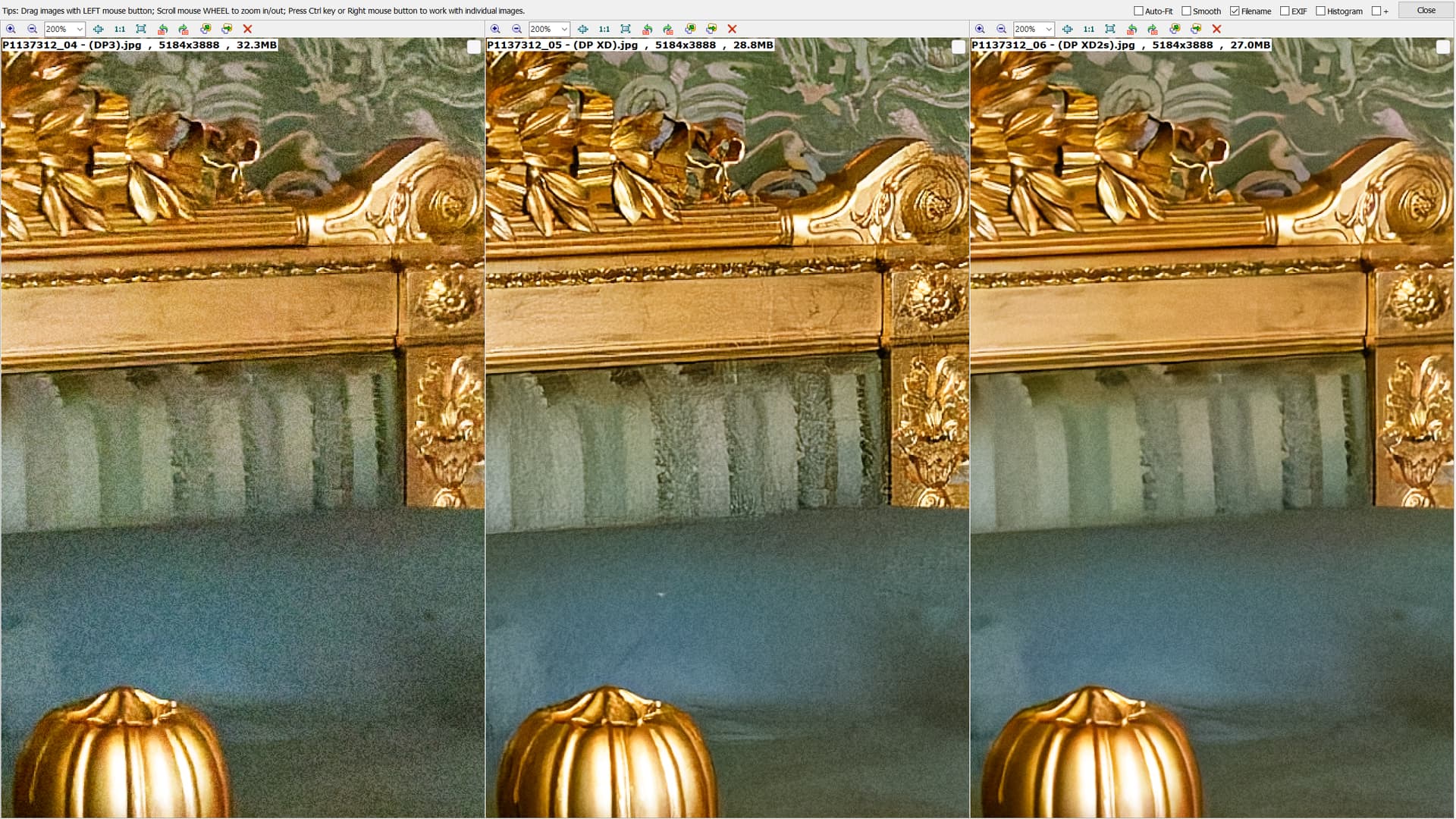Screen dimensions: 1456x819
Task: Zoom in on the DP3 image panel
Action: tap(11, 29)
